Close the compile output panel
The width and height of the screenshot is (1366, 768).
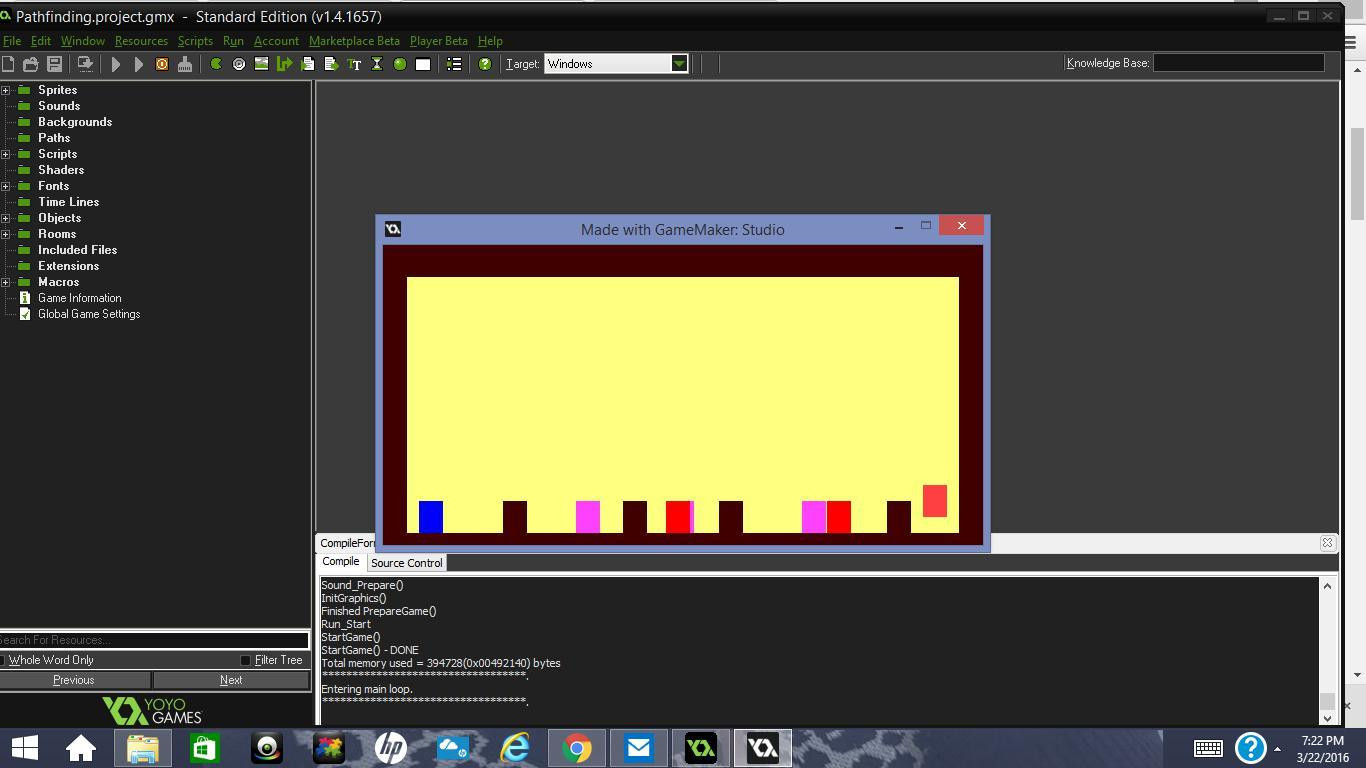point(1327,543)
